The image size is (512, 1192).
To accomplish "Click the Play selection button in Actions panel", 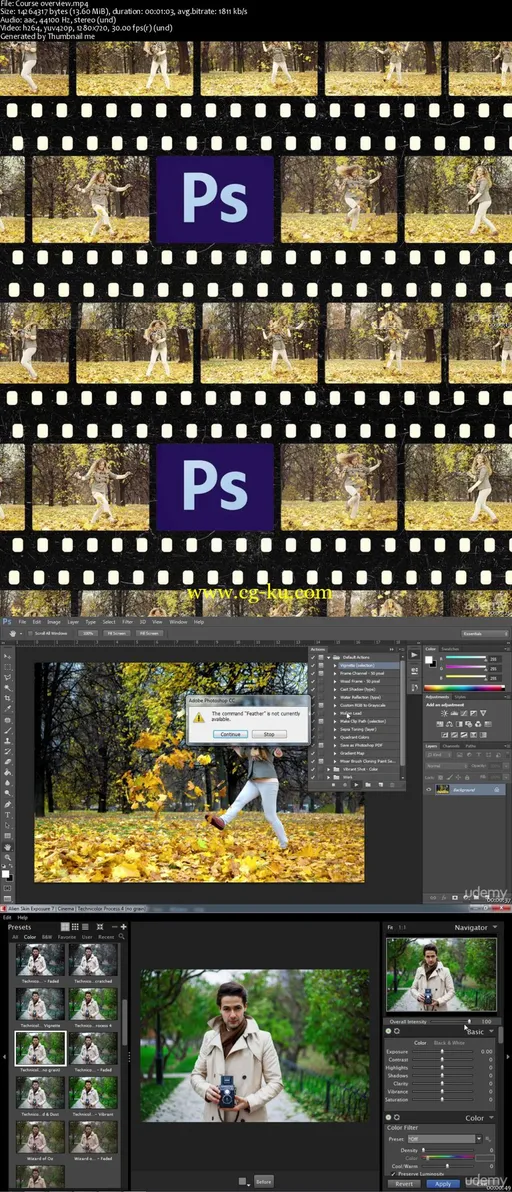I will point(357,784).
